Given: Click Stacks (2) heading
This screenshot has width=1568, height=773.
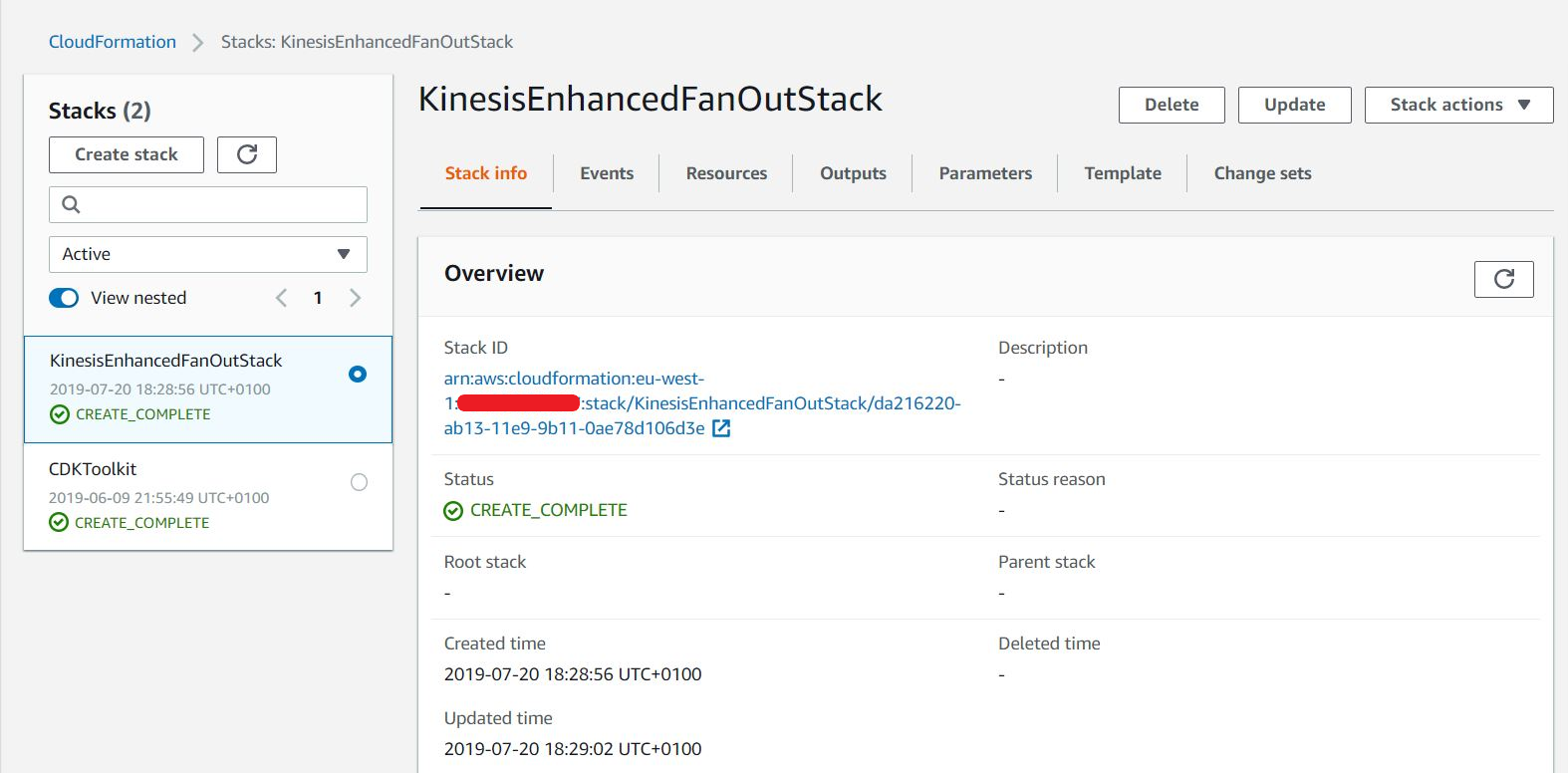Looking at the screenshot, I should point(100,111).
